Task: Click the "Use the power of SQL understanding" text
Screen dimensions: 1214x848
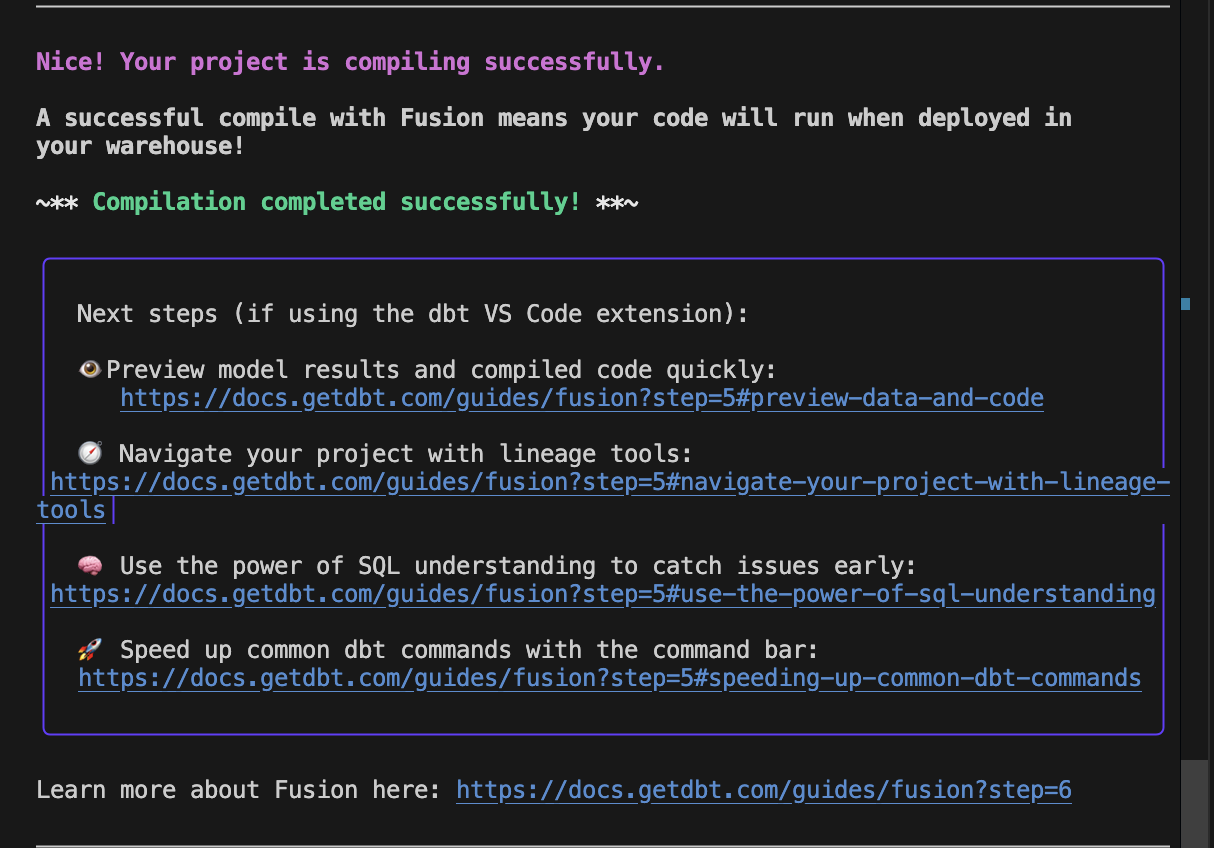Action: click(x=517, y=566)
